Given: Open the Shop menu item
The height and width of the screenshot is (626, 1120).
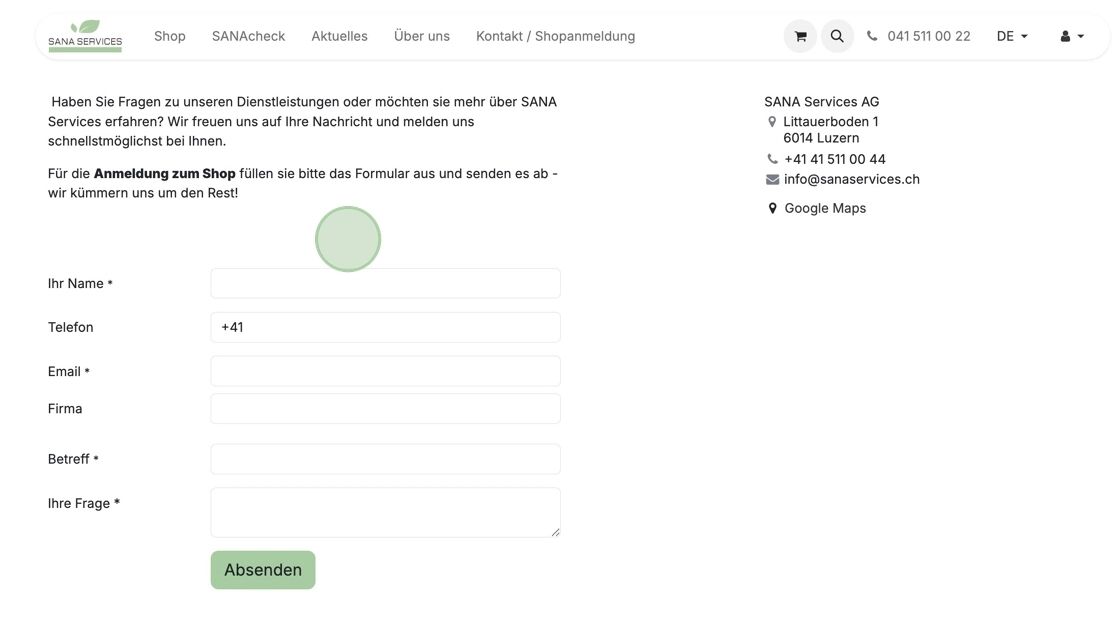Looking at the screenshot, I should click(x=170, y=36).
